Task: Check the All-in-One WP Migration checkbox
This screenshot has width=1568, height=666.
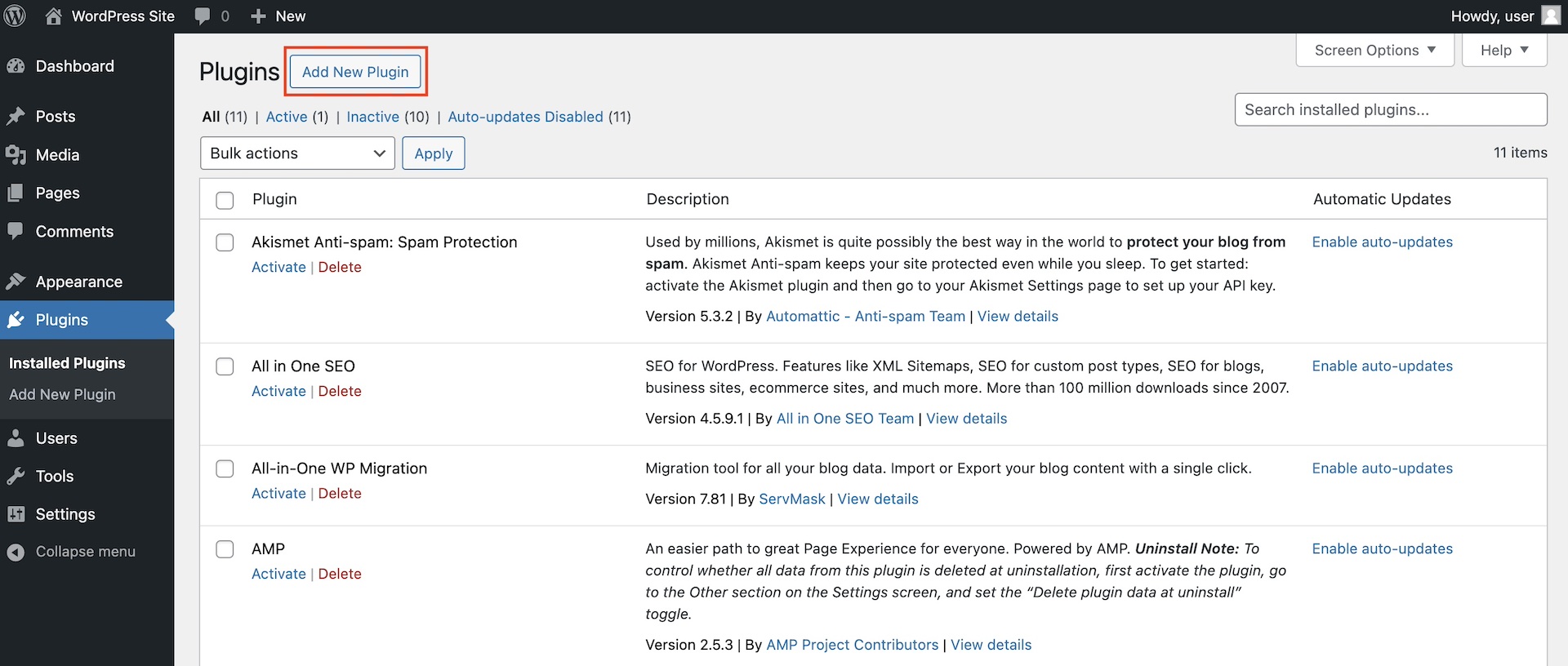Action: click(x=225, y=468)
